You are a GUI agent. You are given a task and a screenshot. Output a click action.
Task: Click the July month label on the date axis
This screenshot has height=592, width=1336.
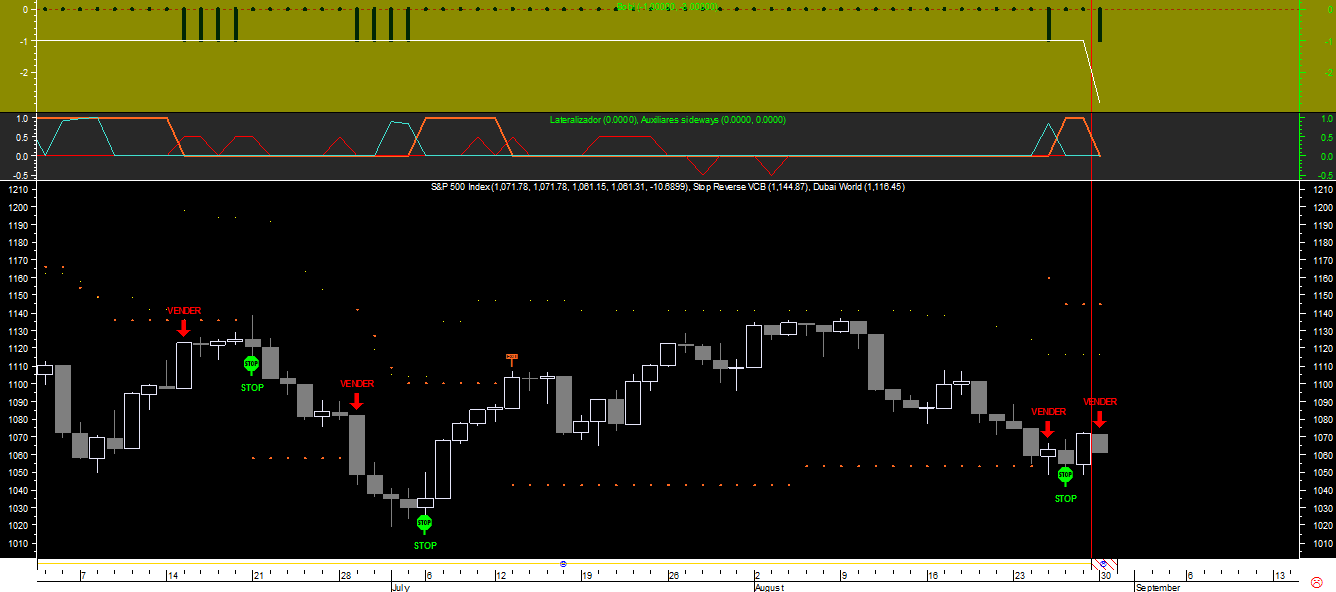click(x=400, y=587)
